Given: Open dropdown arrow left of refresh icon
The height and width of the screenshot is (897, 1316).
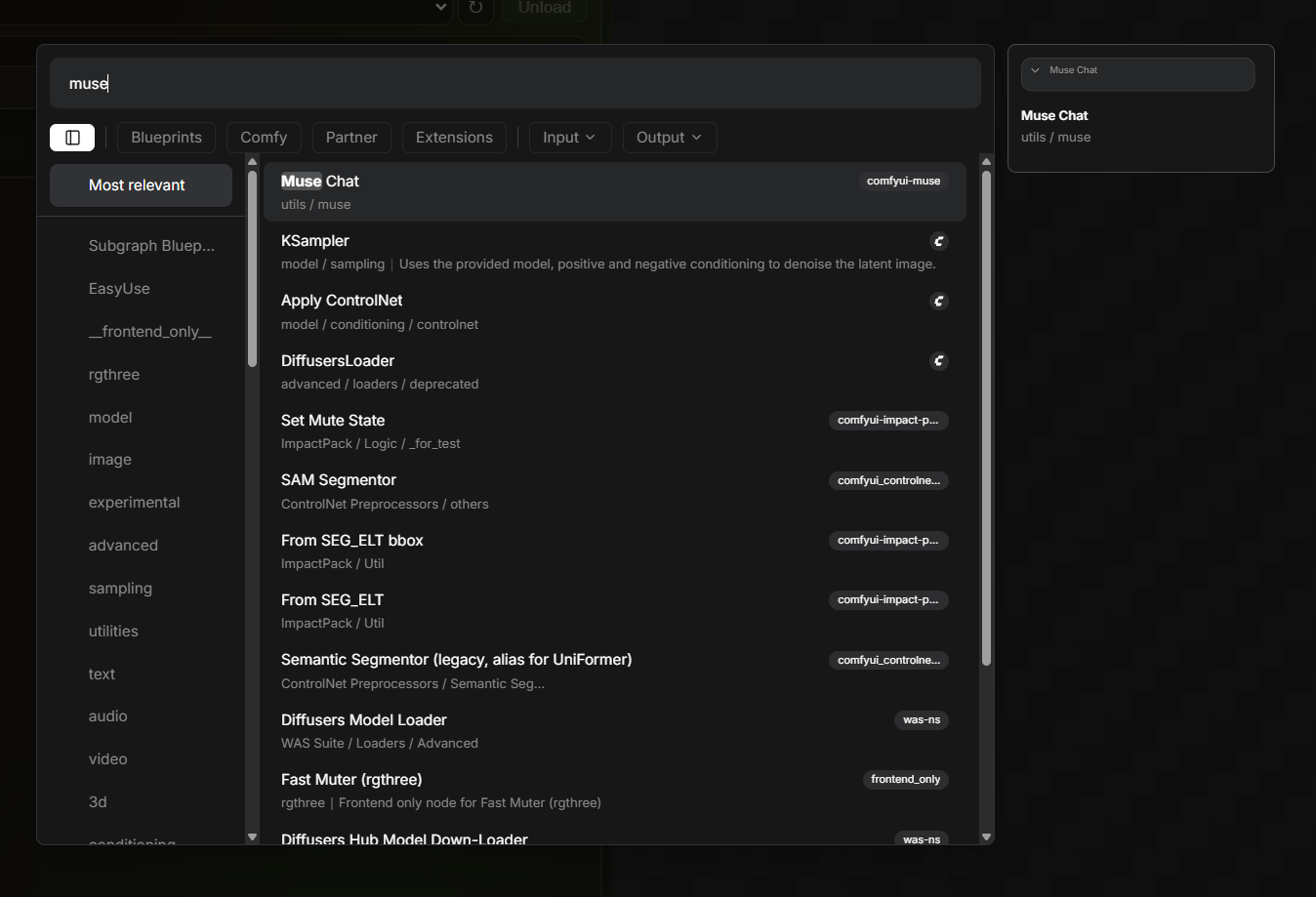Looking at the screenshot, I should [441, 8].
